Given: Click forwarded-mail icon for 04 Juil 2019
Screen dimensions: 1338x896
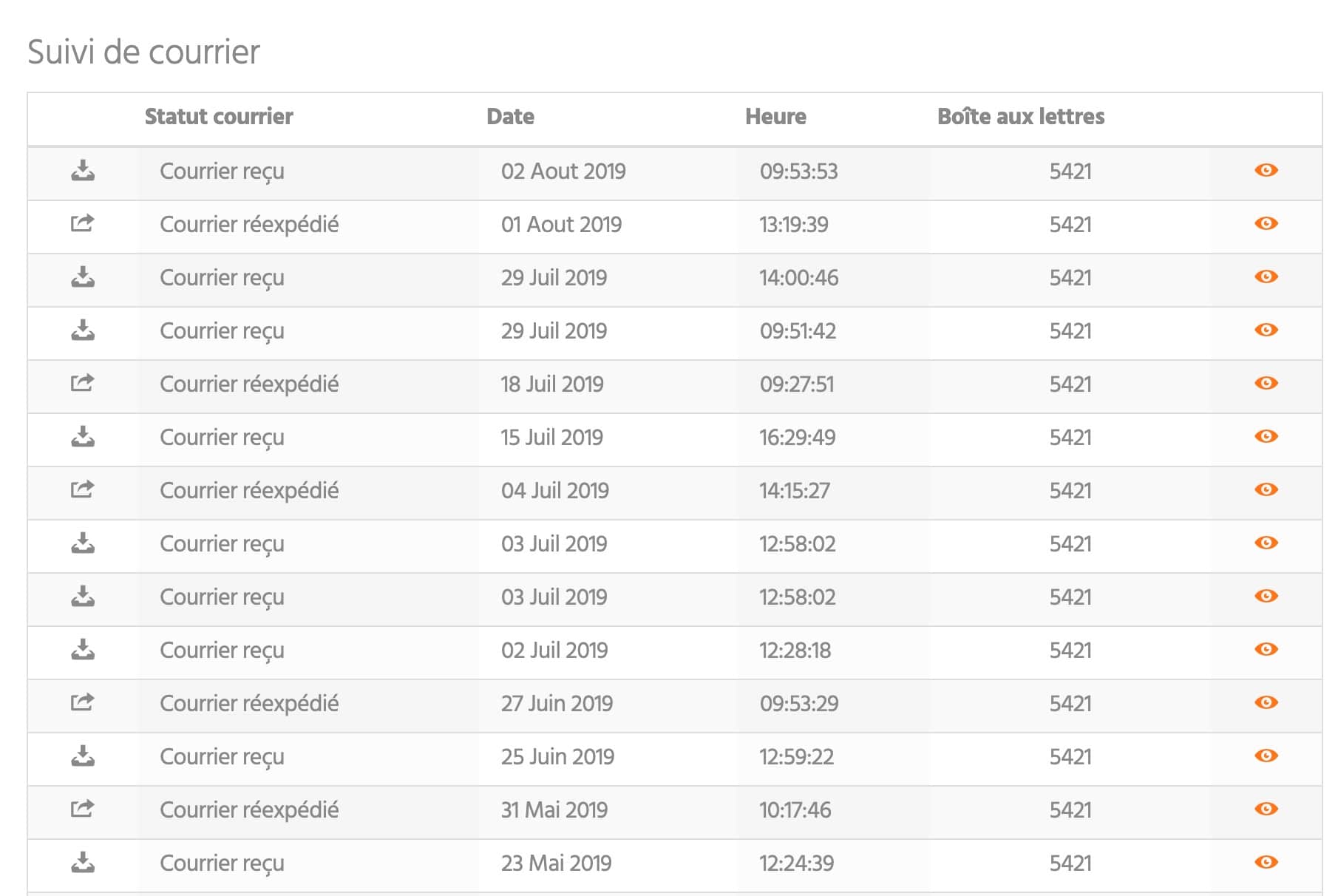Looking at the screenshot, I should tap(83, 489).
